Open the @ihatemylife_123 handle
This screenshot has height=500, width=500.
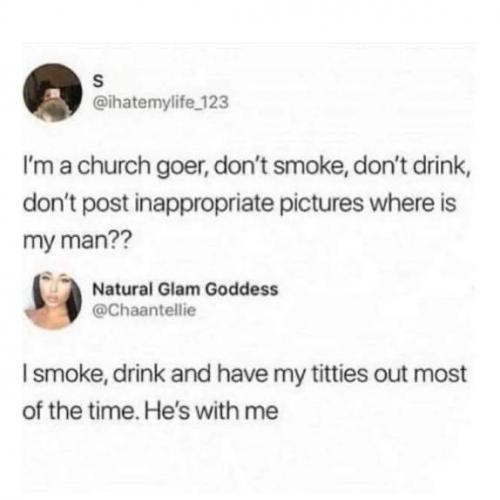[x=161, y=102]
